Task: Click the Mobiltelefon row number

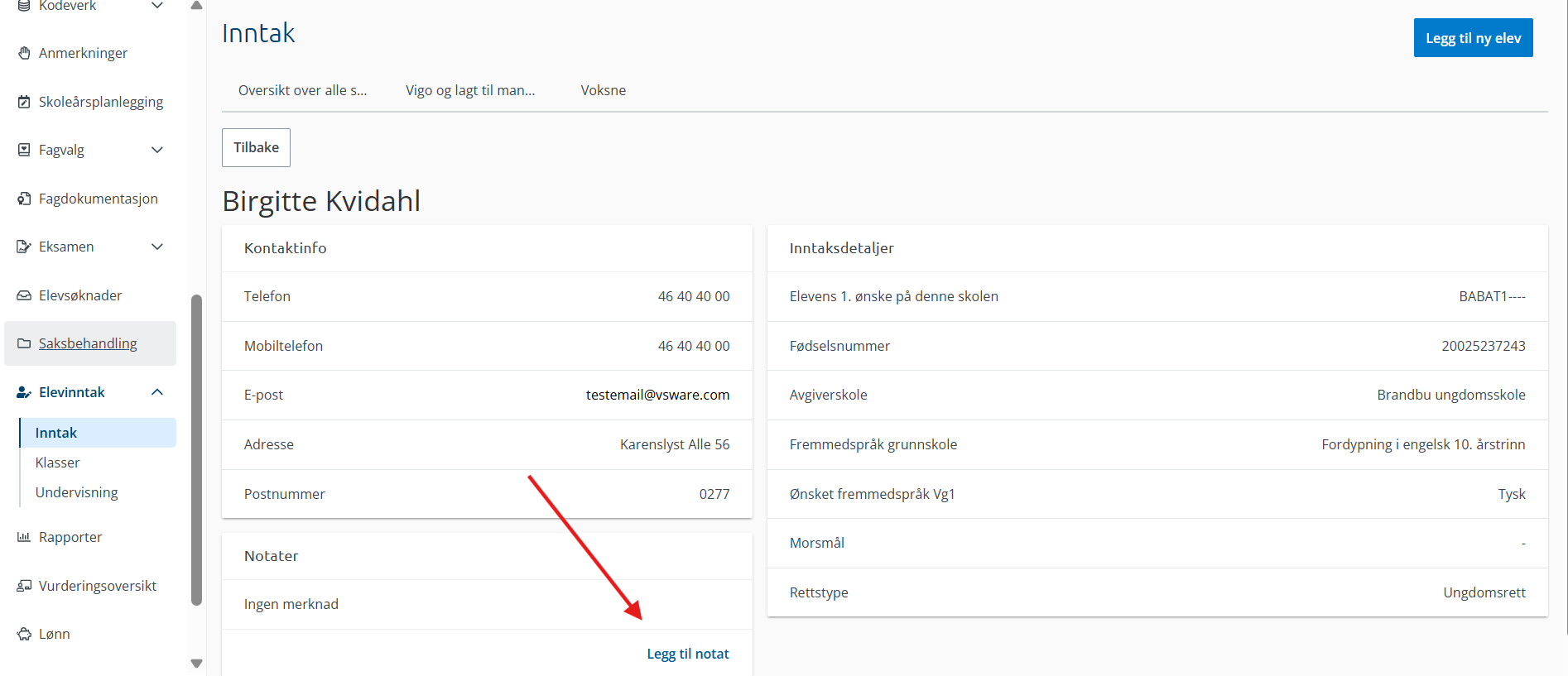Action: tap(694, 346)
